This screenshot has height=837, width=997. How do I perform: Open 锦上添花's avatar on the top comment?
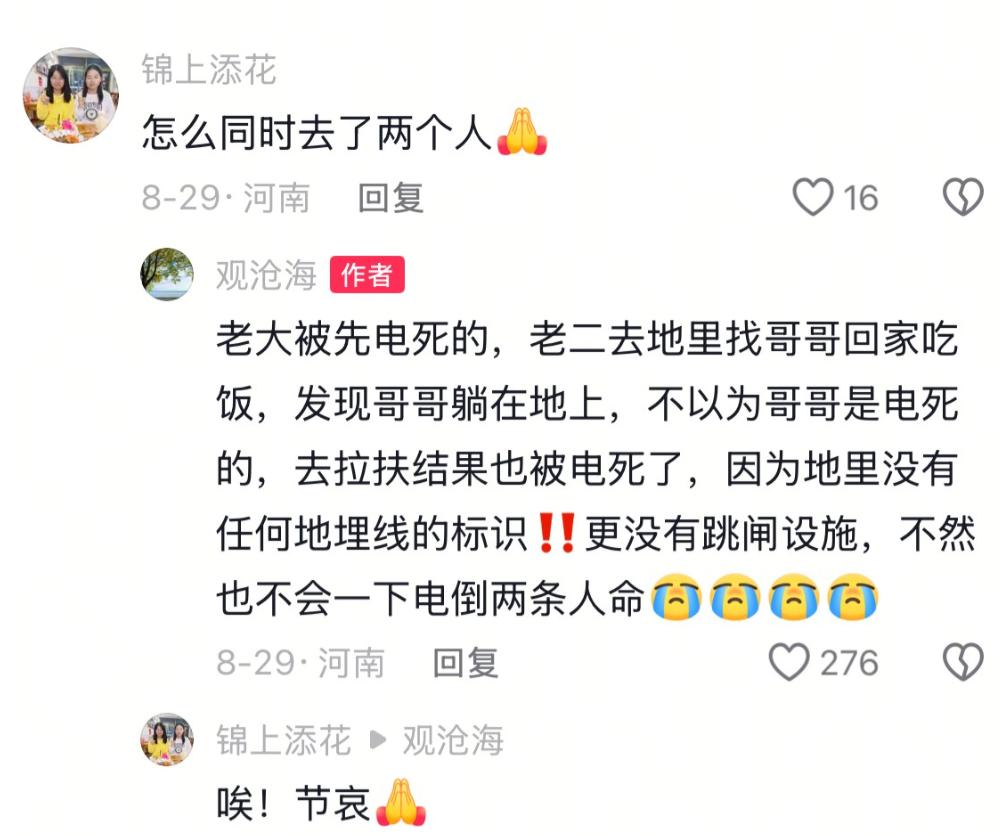(71, 95)
